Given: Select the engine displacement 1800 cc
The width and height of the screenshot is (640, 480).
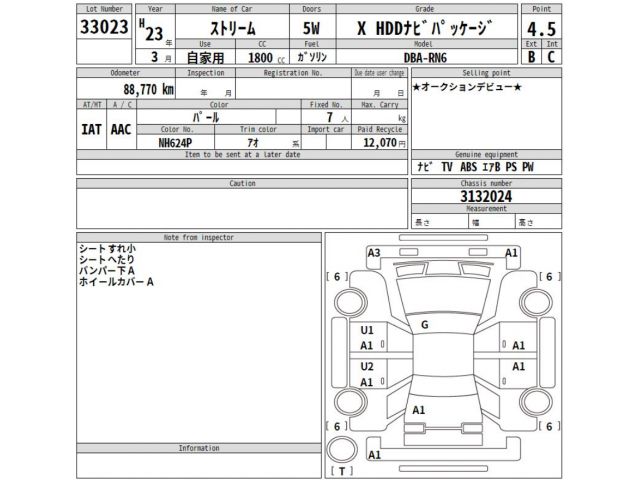Looking at the screenshot, I should coord(266,58).
